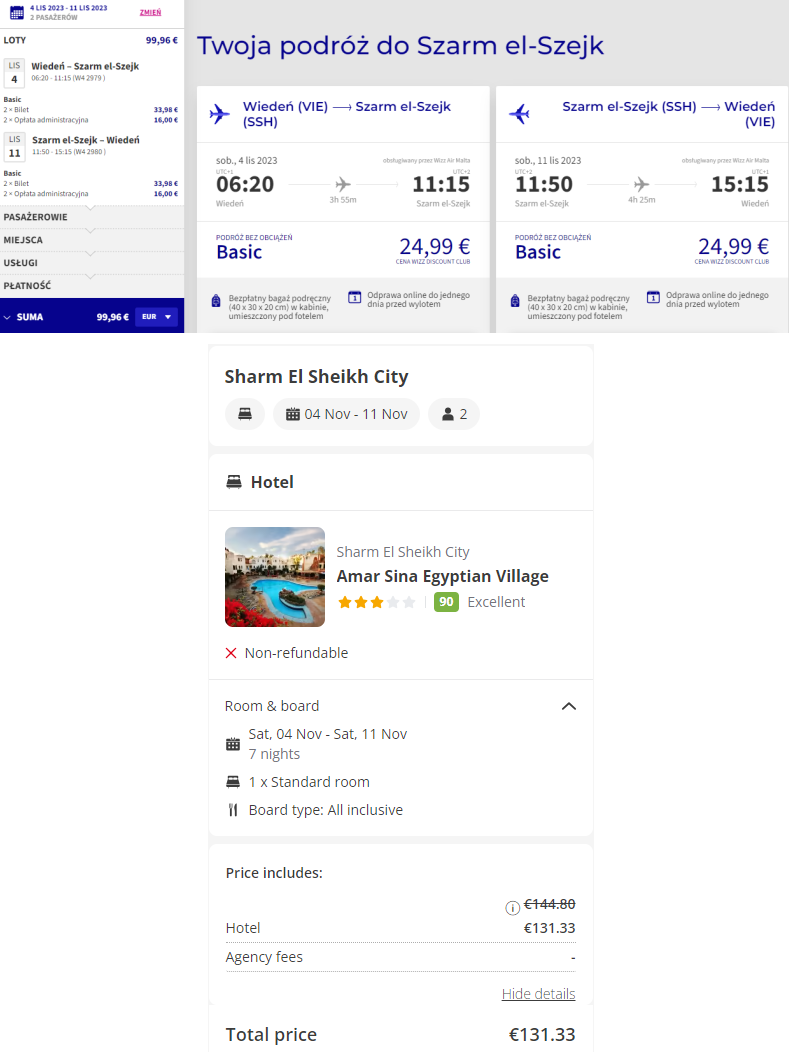Click the hotel star rating

[376, 602]
